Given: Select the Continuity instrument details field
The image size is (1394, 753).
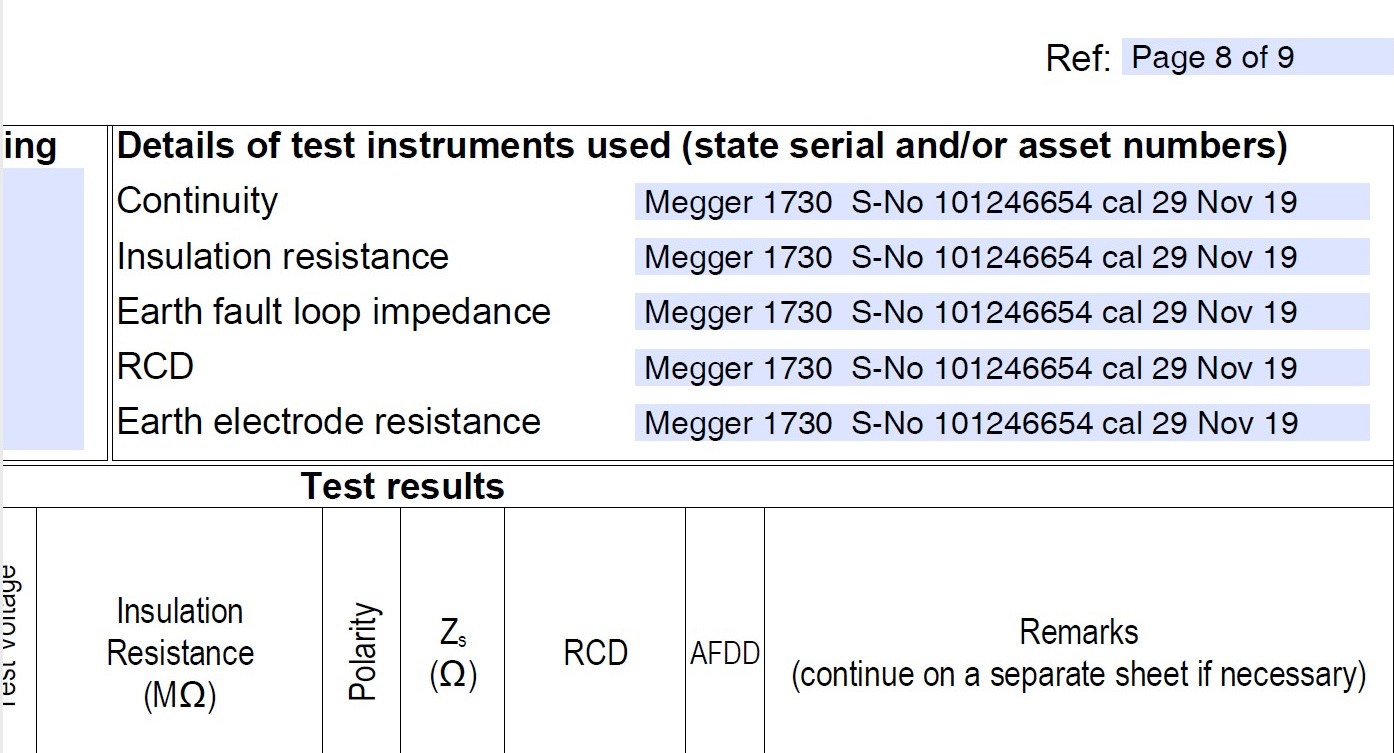Looking at the screenshot, I should coord(1002,202).
